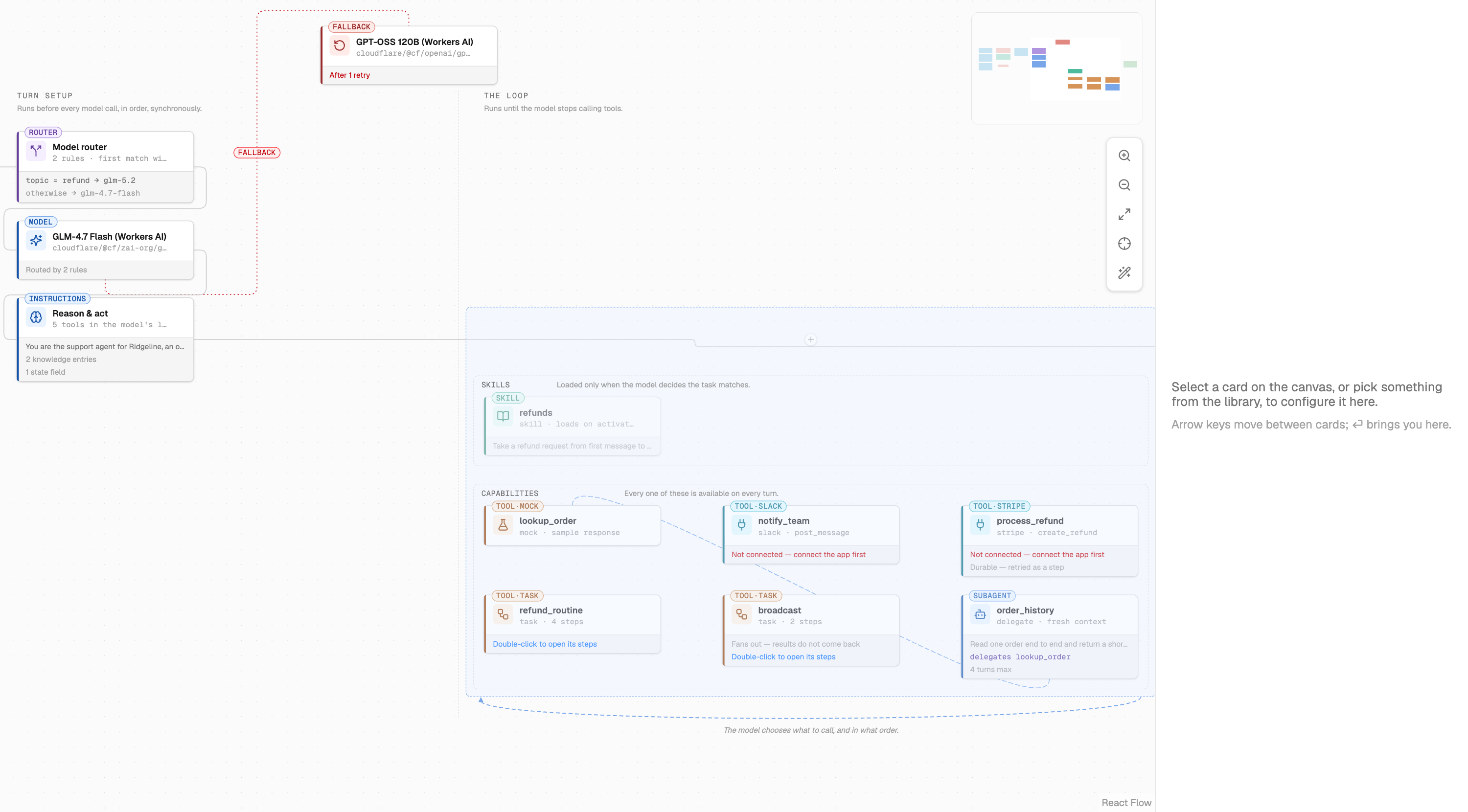The image size is (1468, 812).
Task: Click the refund_routine task icon
Action: [503, 614]
